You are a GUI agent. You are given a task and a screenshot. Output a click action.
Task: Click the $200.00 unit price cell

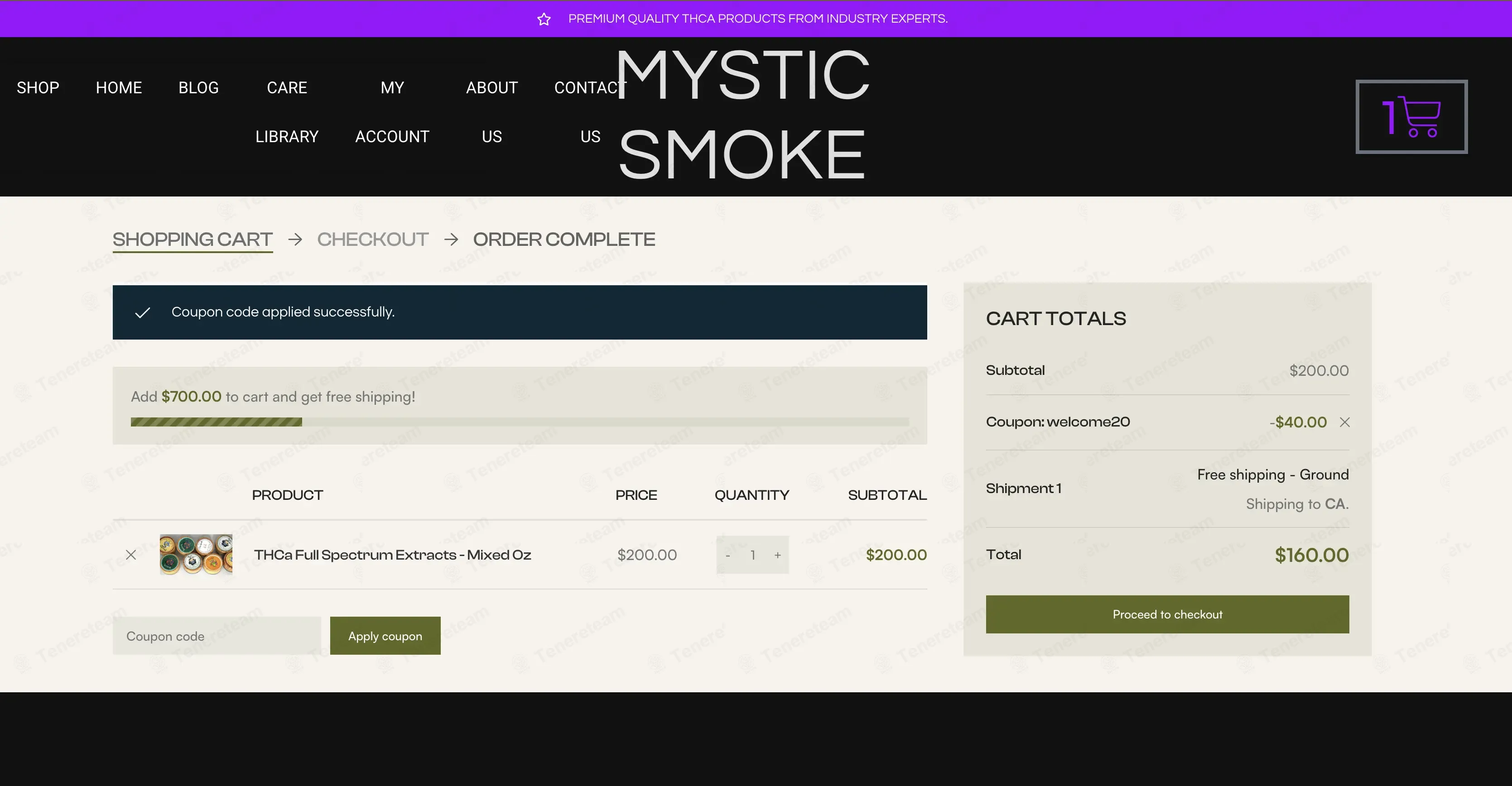coord(647,555)
